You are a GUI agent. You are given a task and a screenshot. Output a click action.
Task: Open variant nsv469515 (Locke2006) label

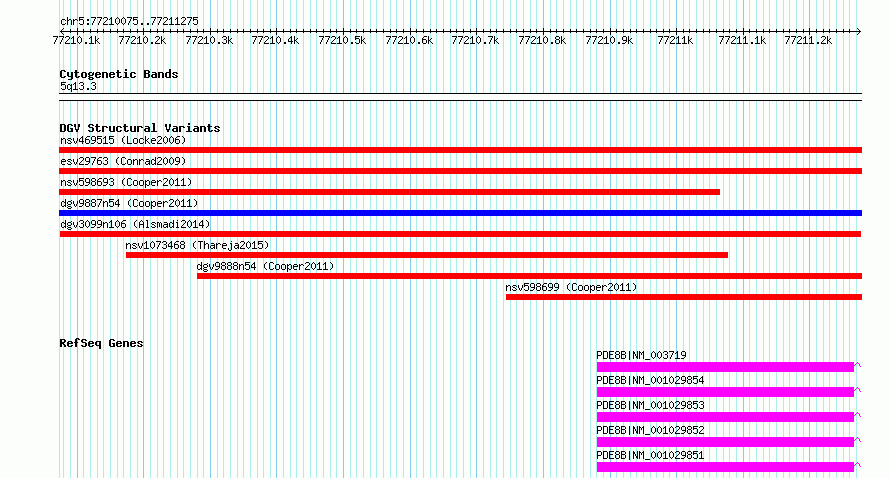pyautogui.click(x=123, y=140)
